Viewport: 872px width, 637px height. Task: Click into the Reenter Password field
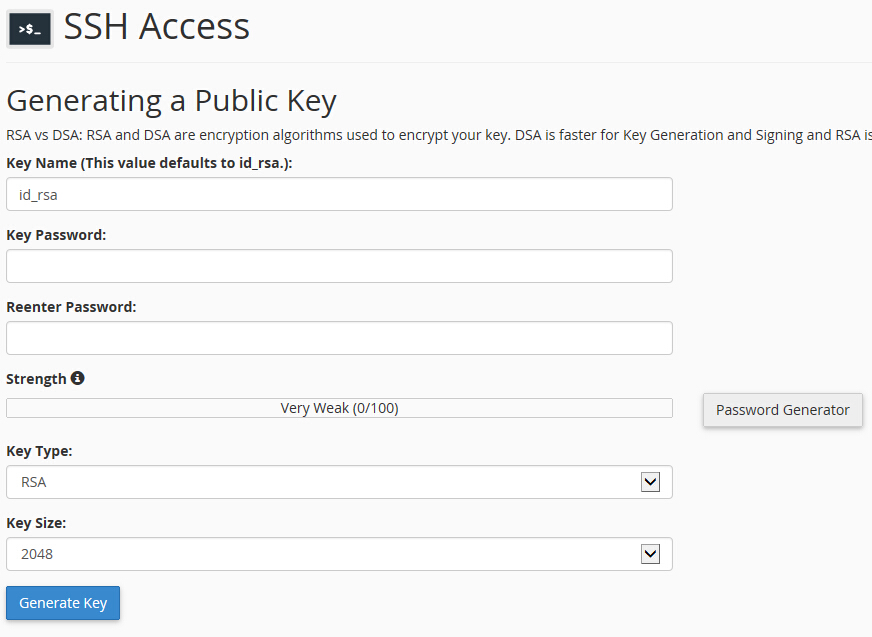click(339, 338)
